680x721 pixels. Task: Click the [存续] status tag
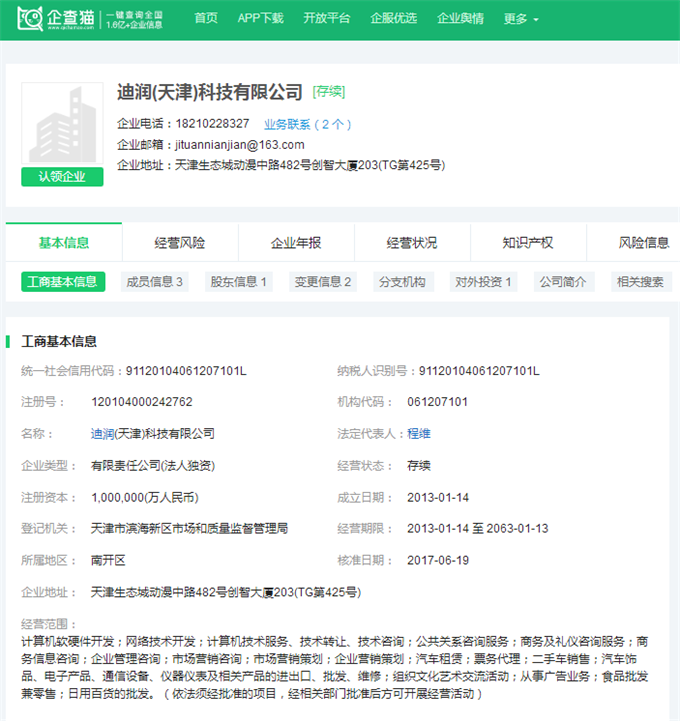[329, 92]
